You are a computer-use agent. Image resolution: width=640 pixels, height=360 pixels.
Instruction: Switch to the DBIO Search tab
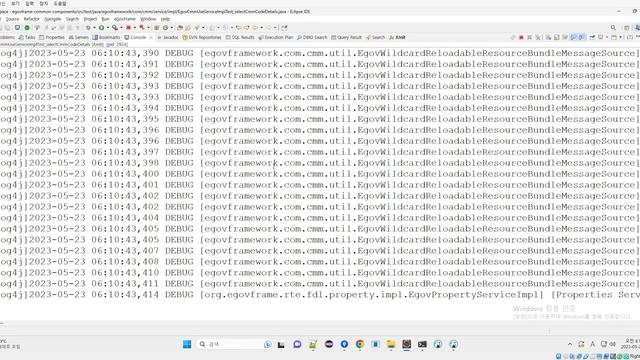pyautogui.click(x=312, y=37)
